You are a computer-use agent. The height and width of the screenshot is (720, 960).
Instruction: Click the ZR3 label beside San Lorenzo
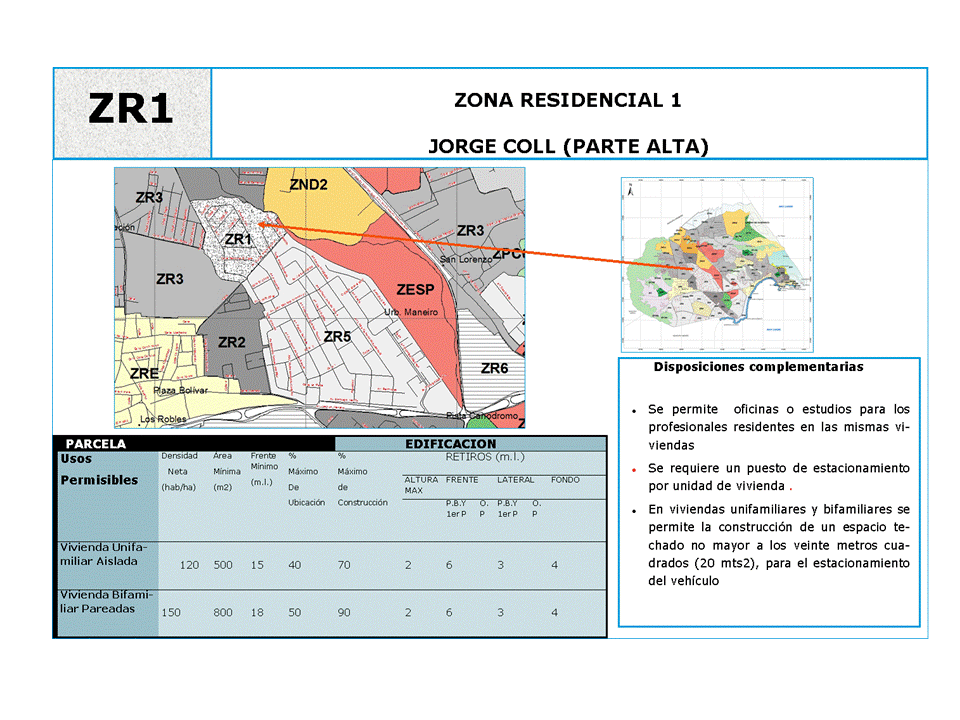pyautogui.click(x=470, y=231)
